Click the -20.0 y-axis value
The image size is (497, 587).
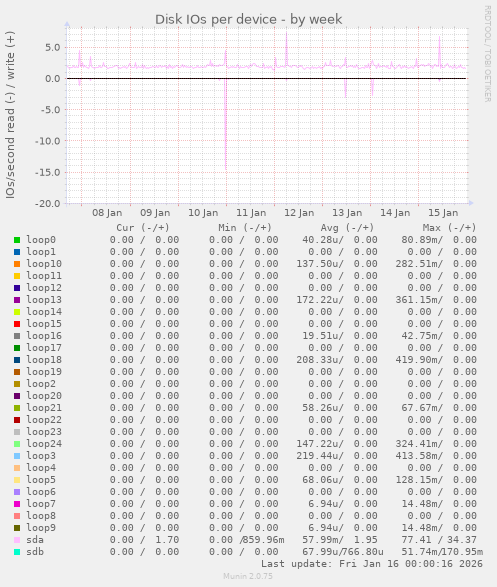pyautogui.click(x=48, y=204)
